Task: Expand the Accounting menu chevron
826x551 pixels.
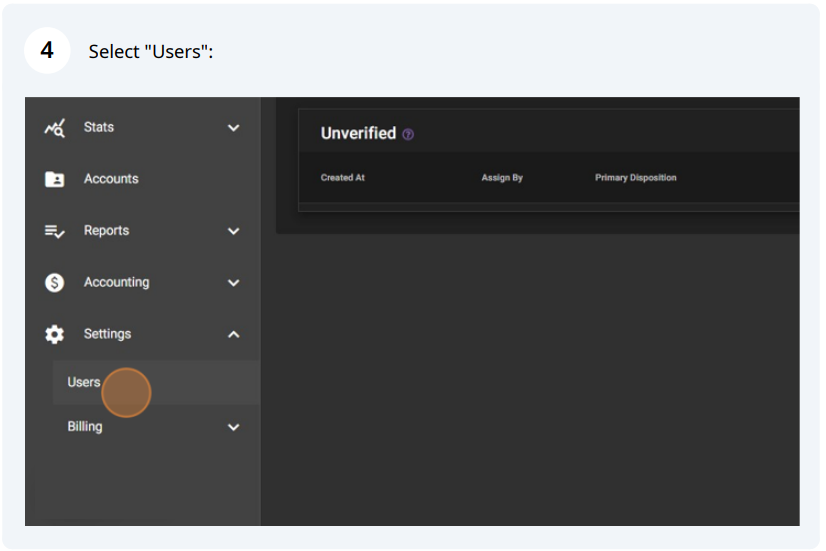Action: (233, 282)
